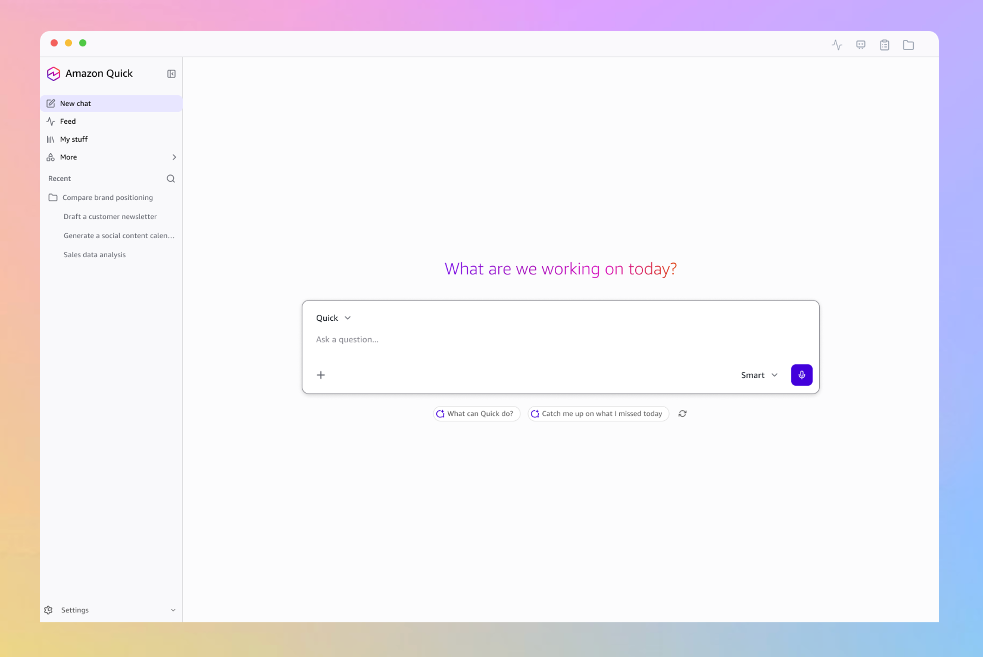Viewport: 983px width, 657px height.
Task: Open the folder icon in title bar
Action: 908,45
